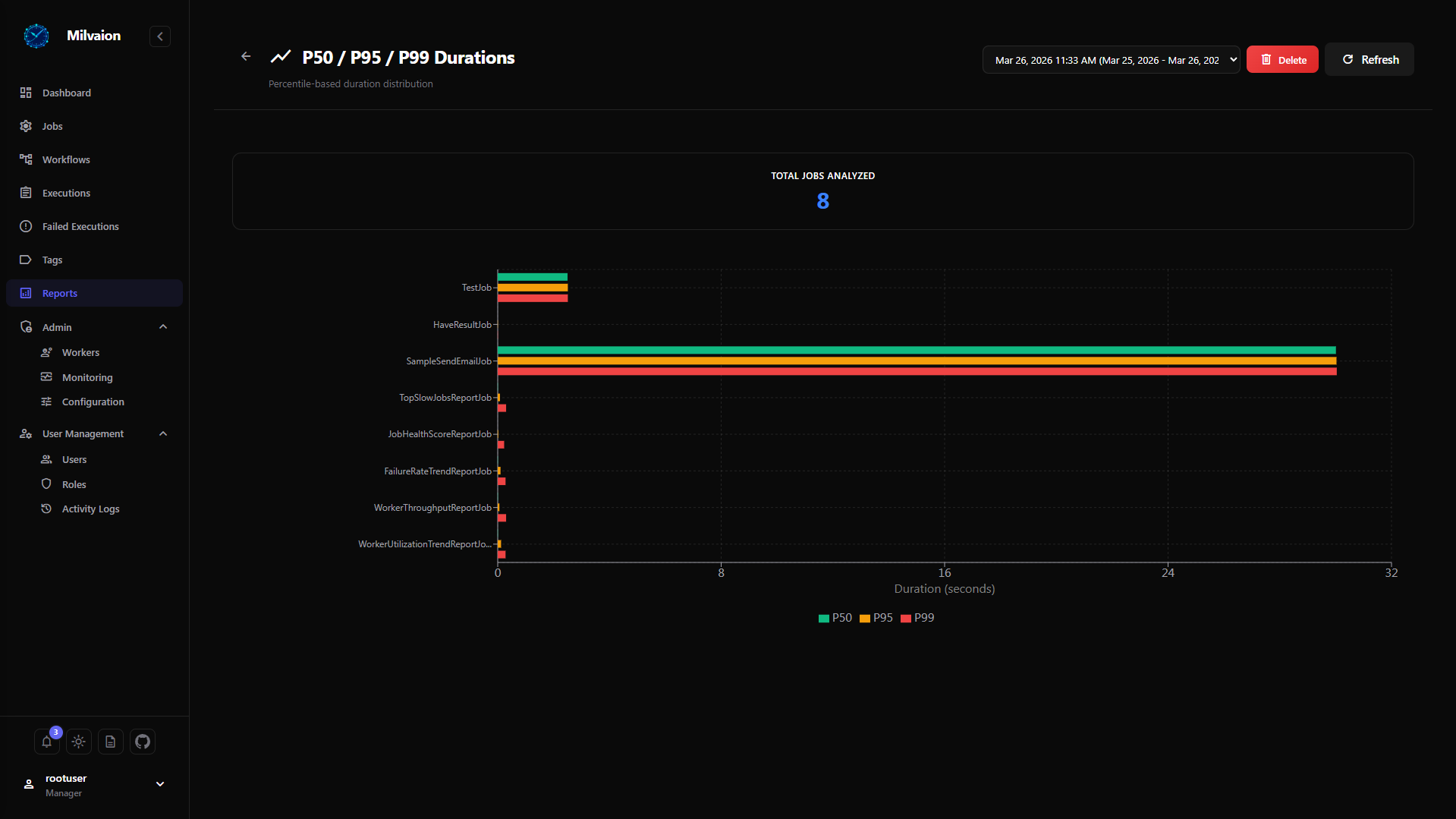This screenshot has width=1456, height=819.
Task: Delete the current report
Action: coord(1281,59)
